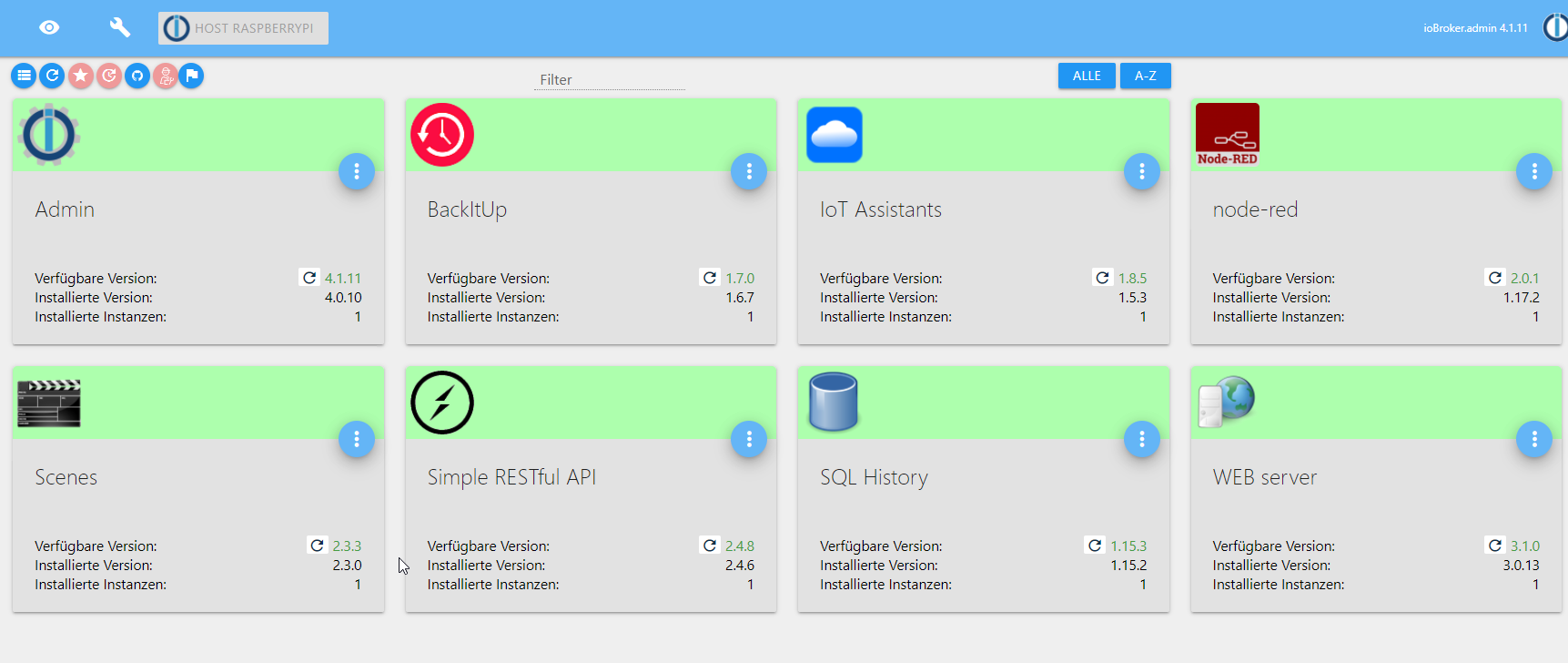Click installed version 1.17.2 on node-red
The height and width of the screenshot is (663, 1568).
pyautogui.click(x=1522, y=297)
